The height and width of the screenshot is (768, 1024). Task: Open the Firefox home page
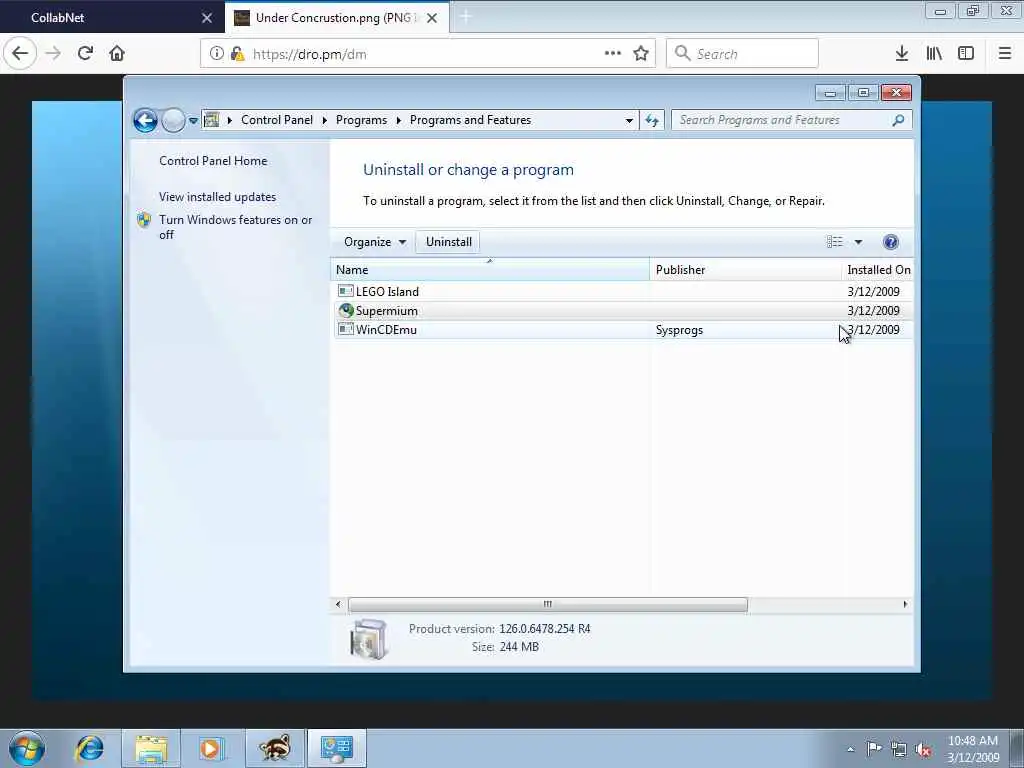tap(117, 54)
